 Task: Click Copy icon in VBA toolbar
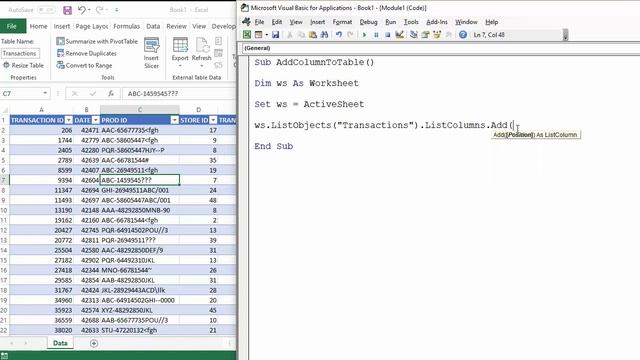(301, 35)
